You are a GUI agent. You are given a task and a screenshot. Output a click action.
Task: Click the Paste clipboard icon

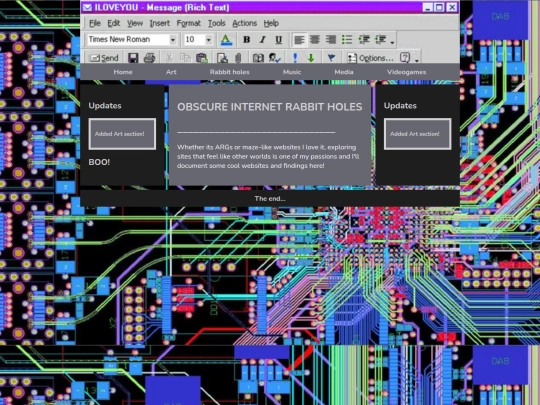point(202,58)
